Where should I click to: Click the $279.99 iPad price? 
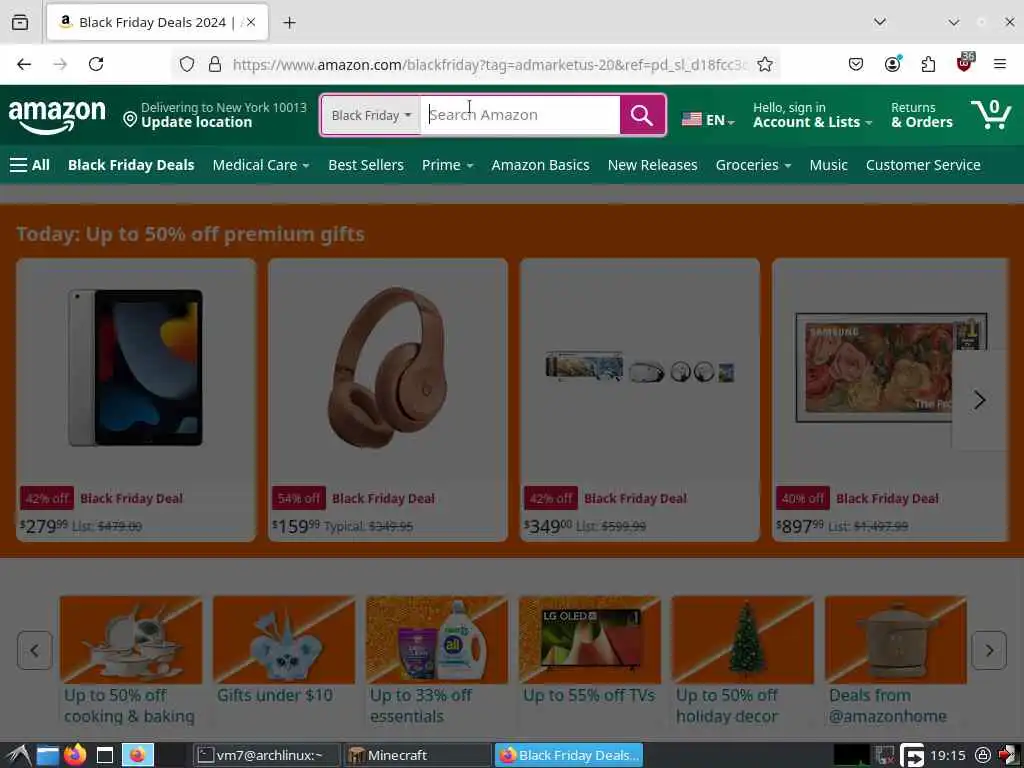coord(44,526)
